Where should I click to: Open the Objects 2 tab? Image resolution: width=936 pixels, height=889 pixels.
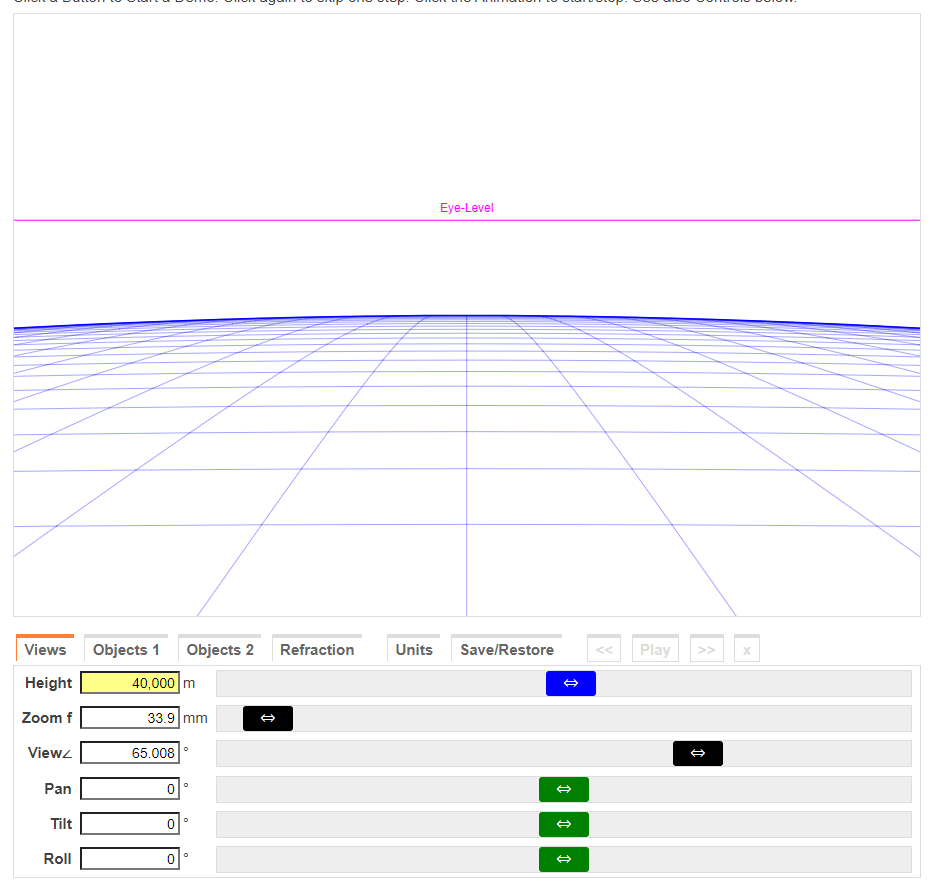coord(220,649)
